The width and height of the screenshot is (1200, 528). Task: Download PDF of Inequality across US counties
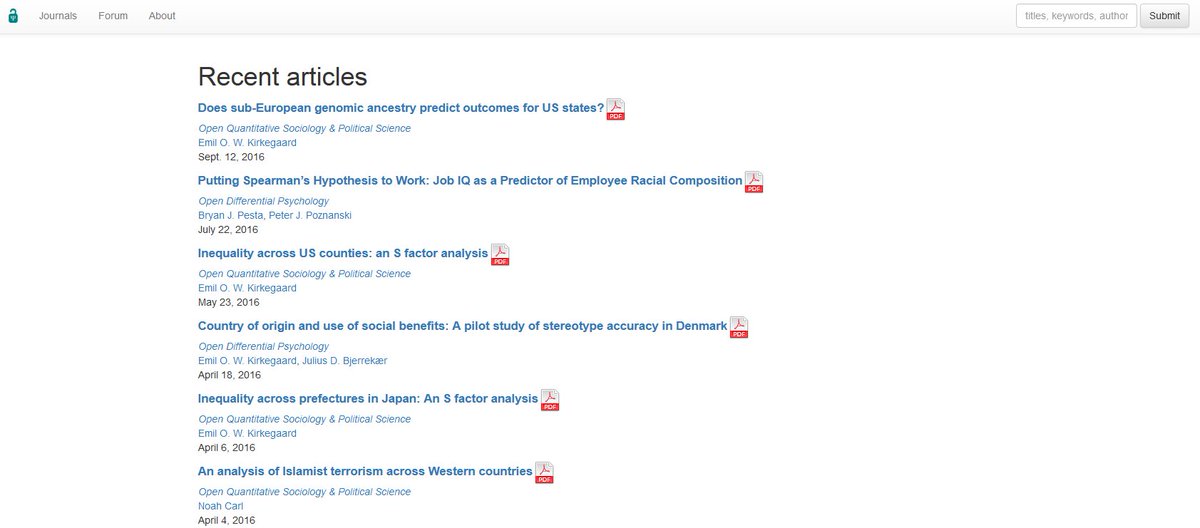coord(500,254)
